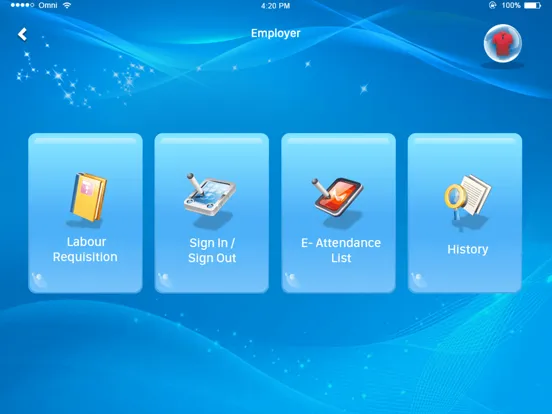The image size is (552, 414).
Task: Go back using the left chevron arrow
Action: [x=23, y=34]
